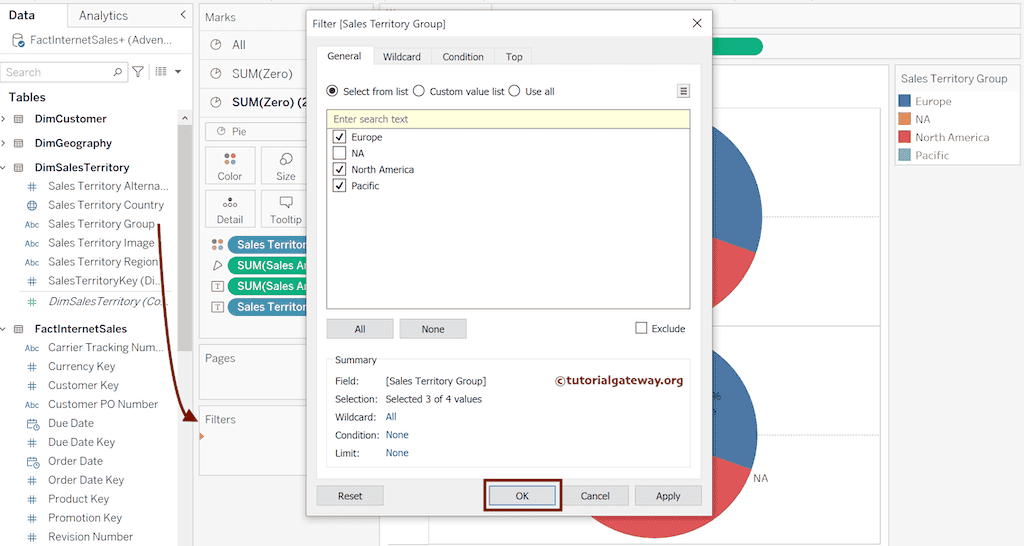Select the Customer PO Number field
Viewport: 1024px width, 546px height.
click(103, 404)
